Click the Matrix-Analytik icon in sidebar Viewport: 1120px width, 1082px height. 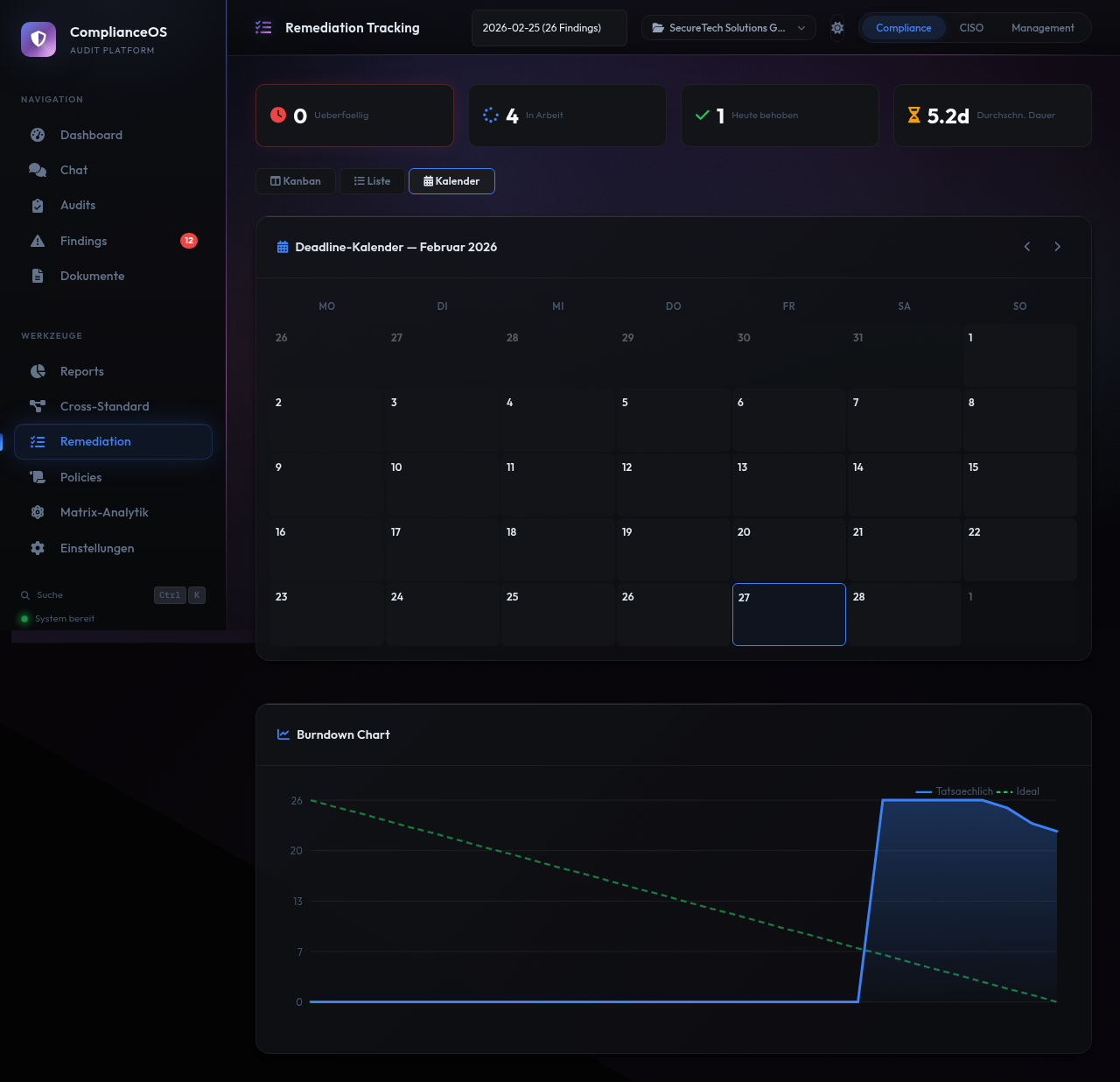point(38,512)
